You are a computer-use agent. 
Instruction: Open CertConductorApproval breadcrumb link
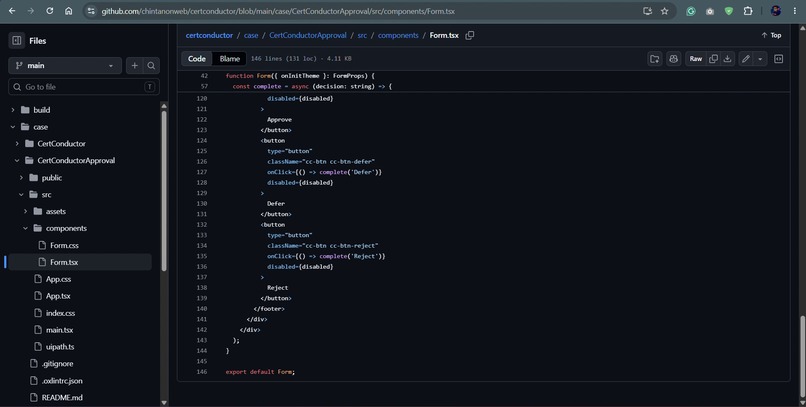[308, 35]
